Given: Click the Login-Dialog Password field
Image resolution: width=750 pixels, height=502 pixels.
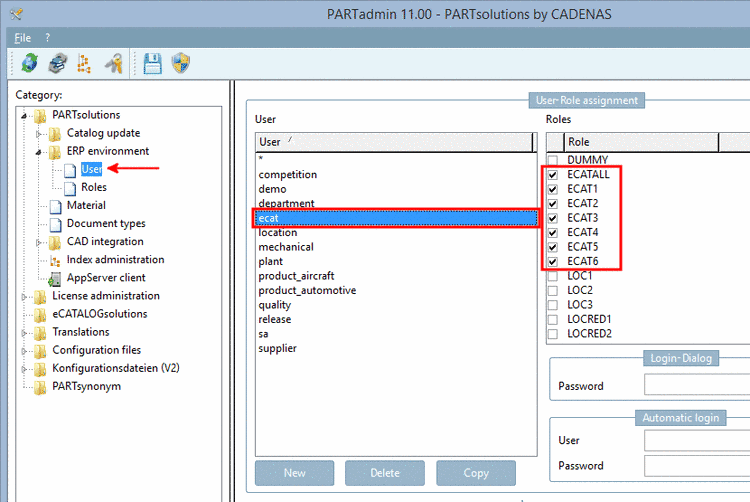Looking at the screenshot, I should (x=697, y=385).
